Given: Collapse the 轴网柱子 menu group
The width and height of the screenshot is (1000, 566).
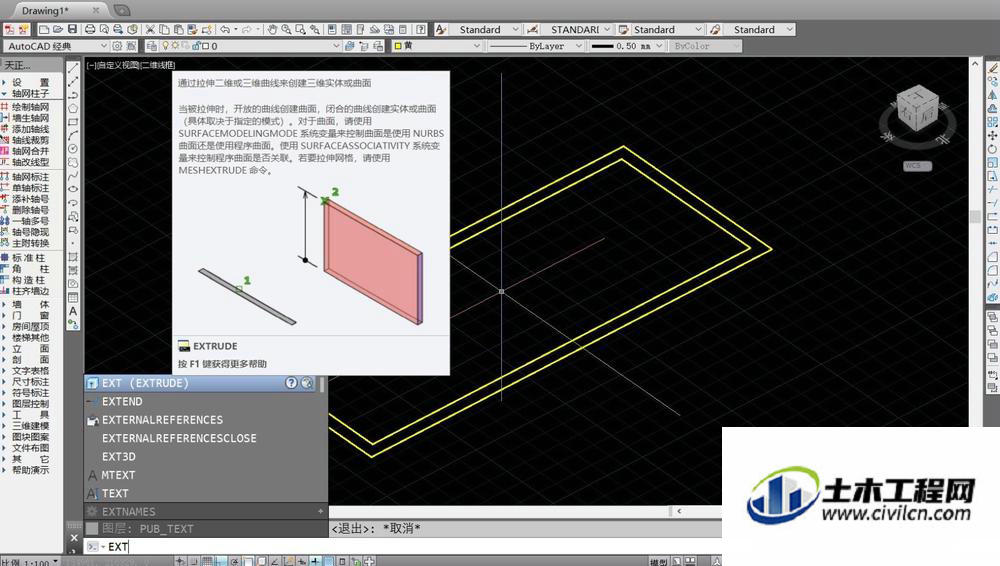Looking at the screenshot, I should tap(30, 93).
